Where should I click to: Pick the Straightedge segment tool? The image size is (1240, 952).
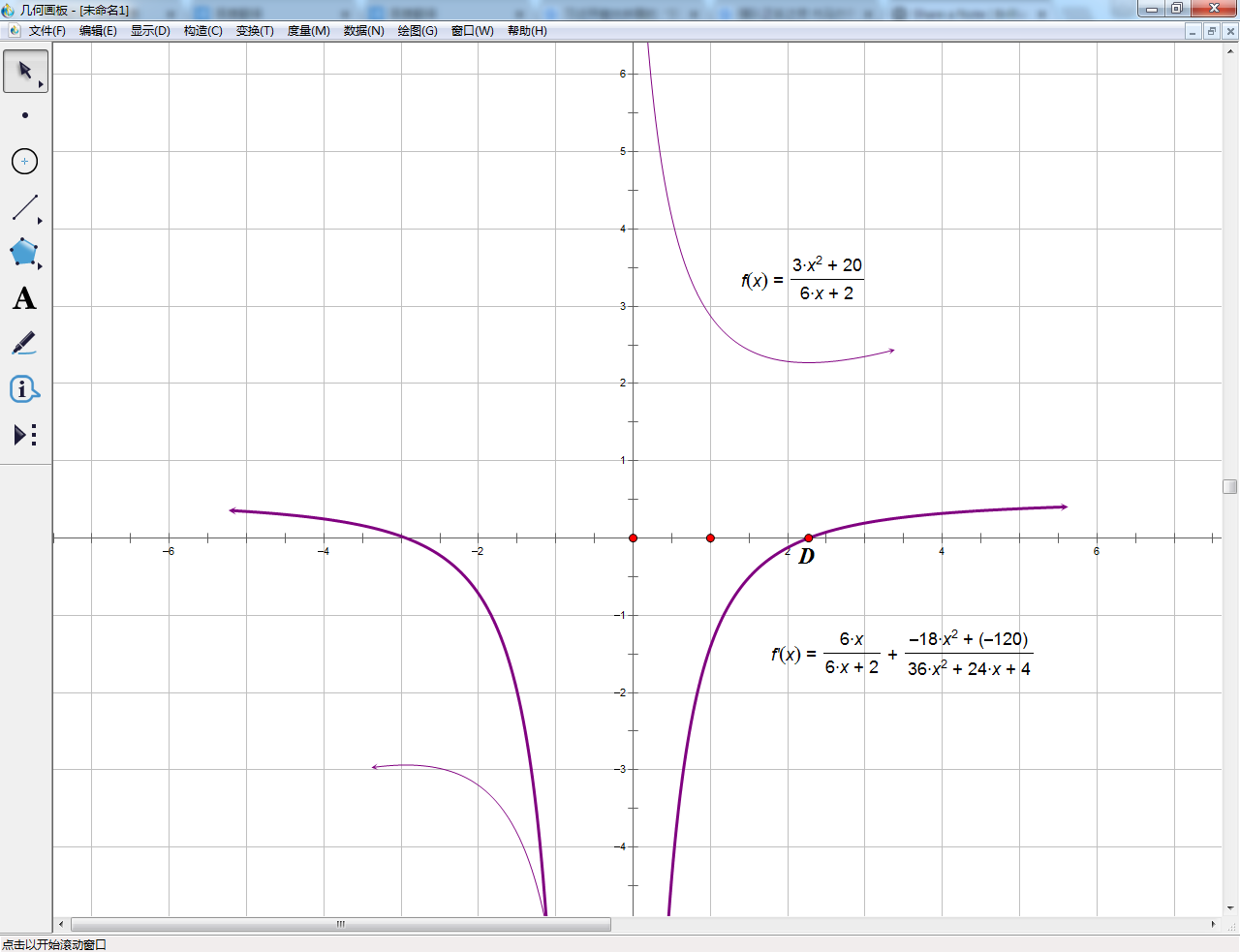pyautogui.click(x=23, y=207)
